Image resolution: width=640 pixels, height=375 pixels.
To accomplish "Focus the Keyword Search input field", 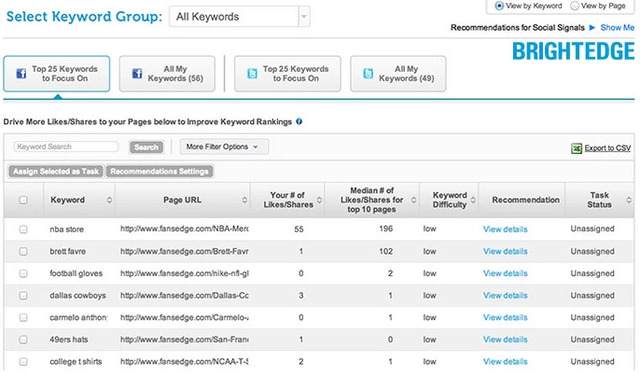I will click(66, 147).
